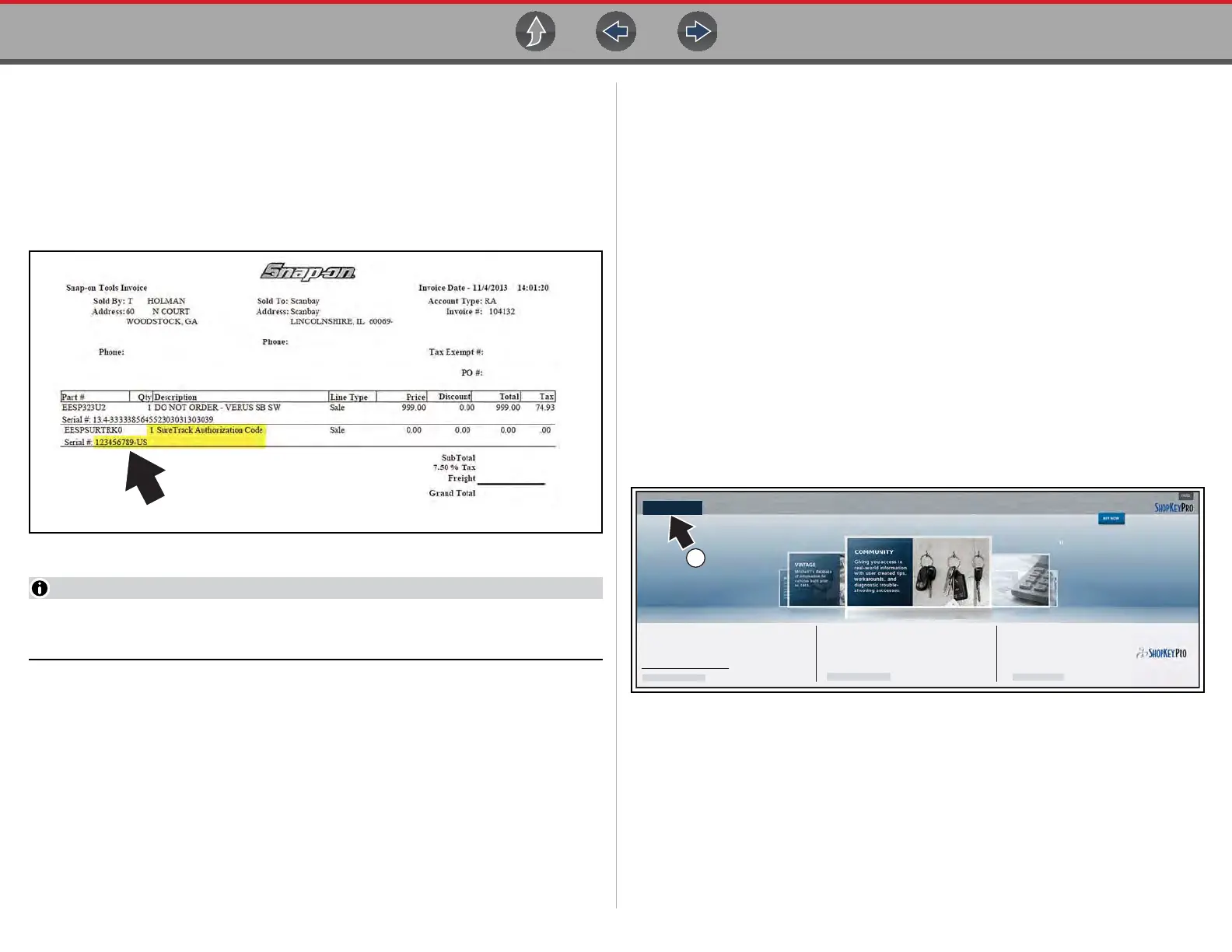
Task: Click the Snap-on logo on the invoice
Action: [308, 271]
